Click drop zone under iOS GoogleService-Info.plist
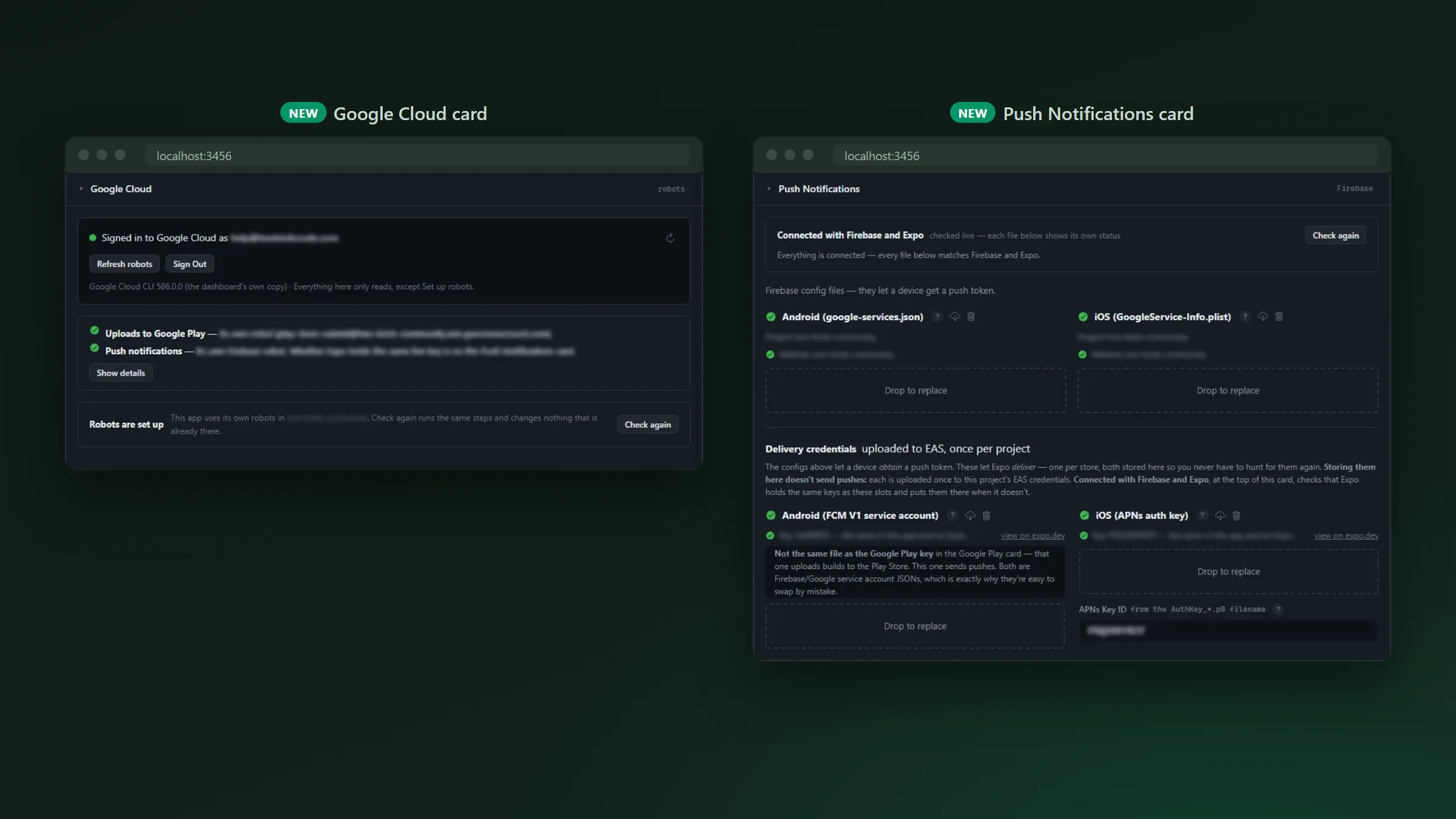The width and height of the screenshot is (1456, 819). click(x=1228, y=391)
